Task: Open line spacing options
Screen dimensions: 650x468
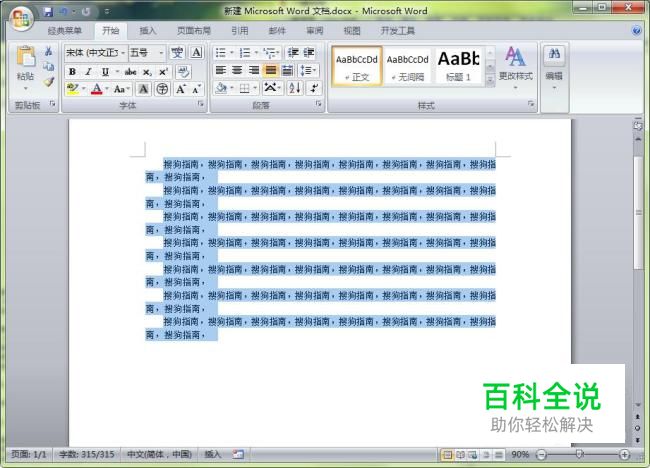Action: (x=308, y=70)
